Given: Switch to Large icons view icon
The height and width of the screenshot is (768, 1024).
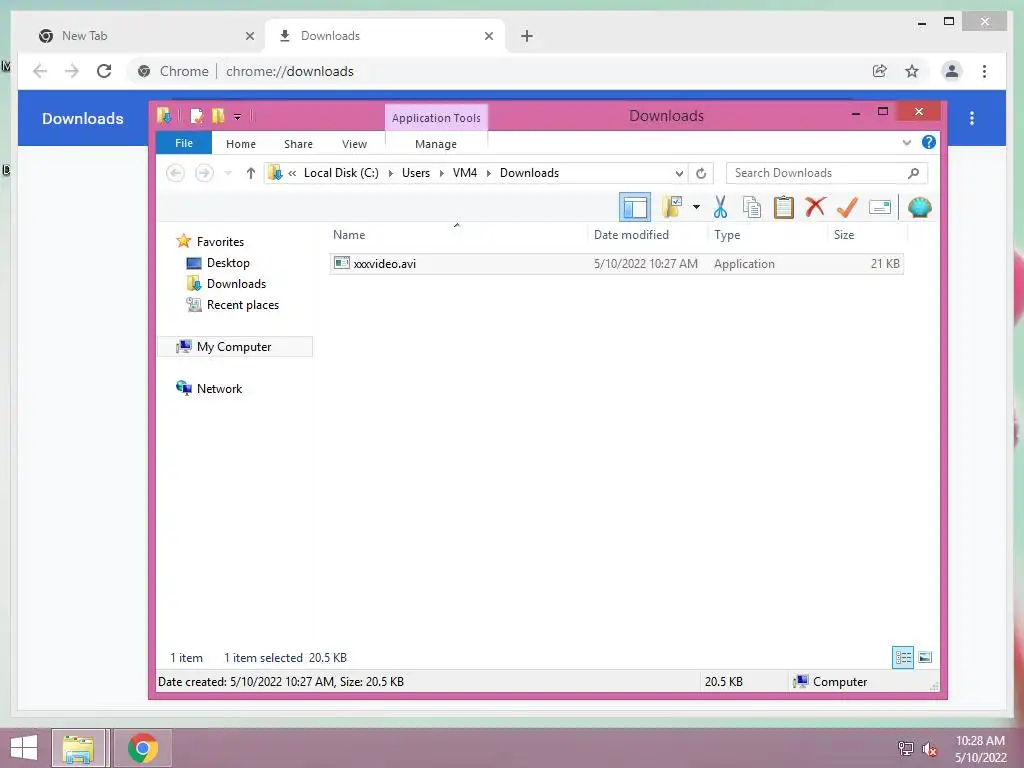Looking at the screenshot, I should click(x=925, y=657).
